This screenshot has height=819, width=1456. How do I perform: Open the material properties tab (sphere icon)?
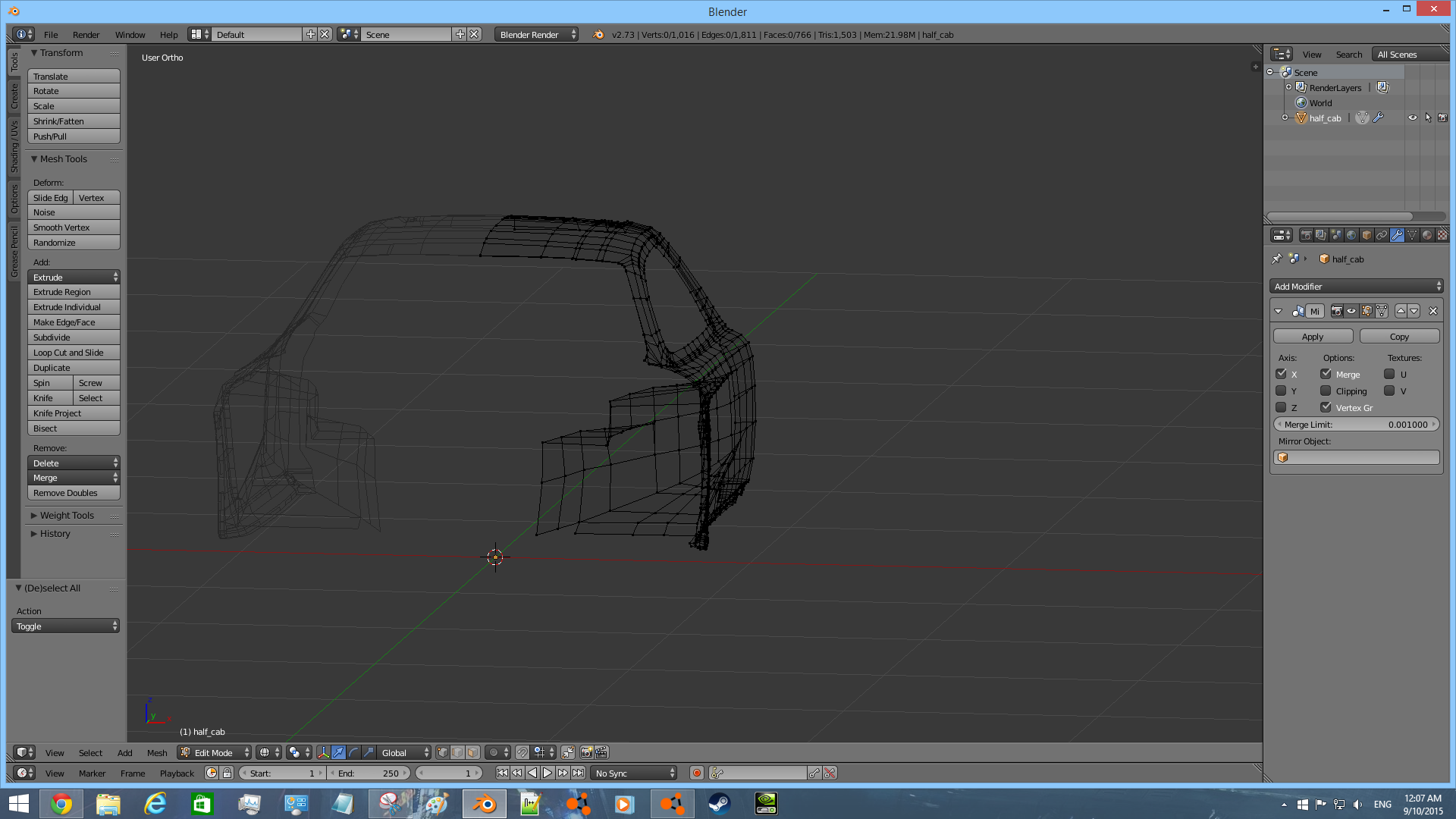(x=1427, y=235)
